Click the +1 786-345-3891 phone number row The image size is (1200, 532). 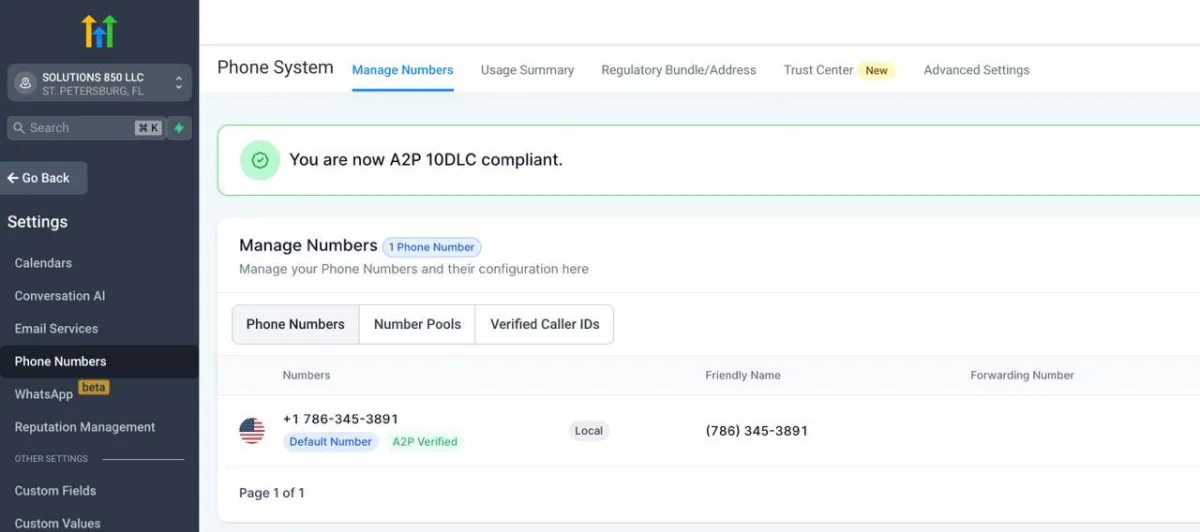click(x=341, y=419)
